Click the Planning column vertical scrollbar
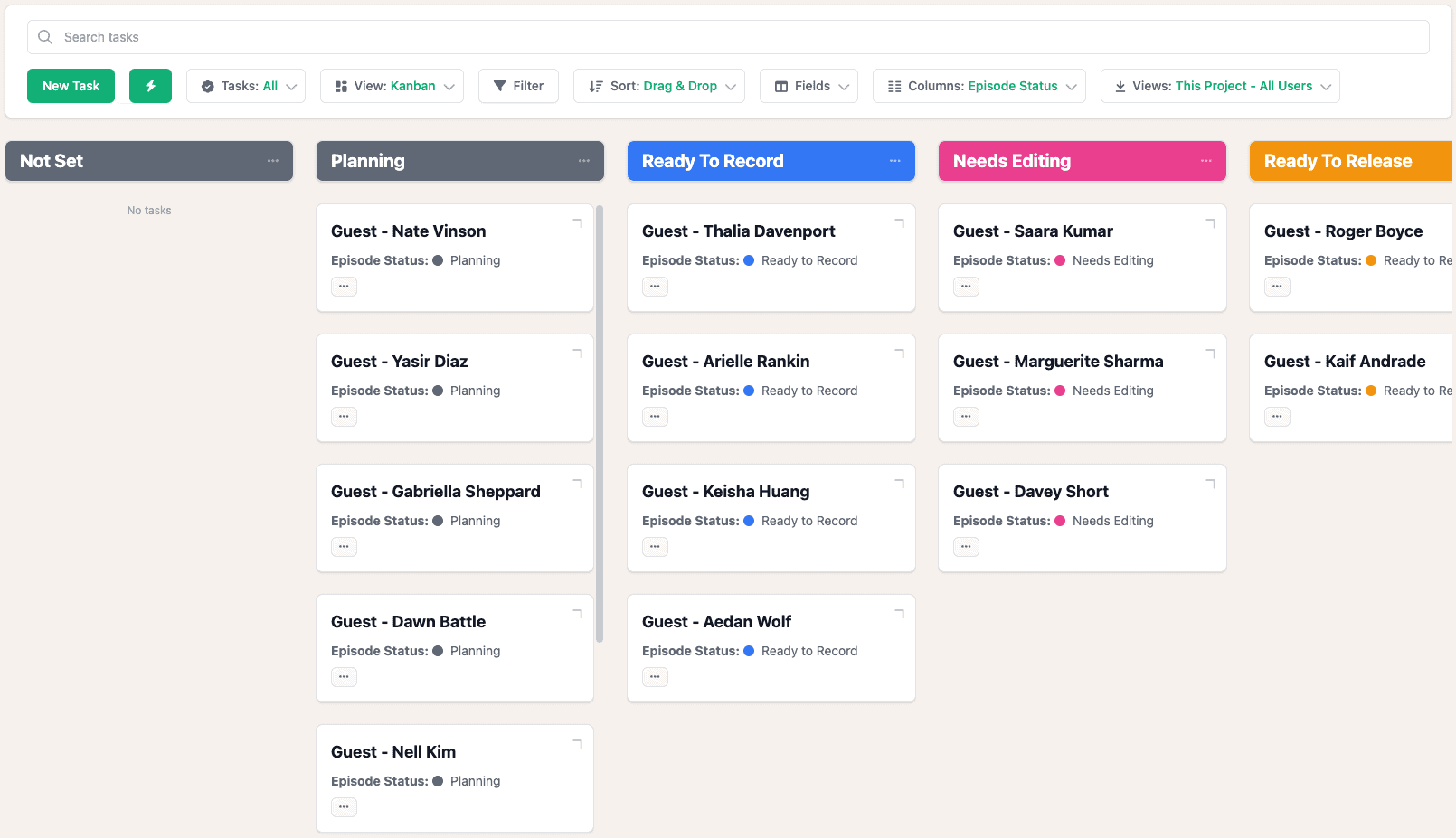 pos(599,425)
